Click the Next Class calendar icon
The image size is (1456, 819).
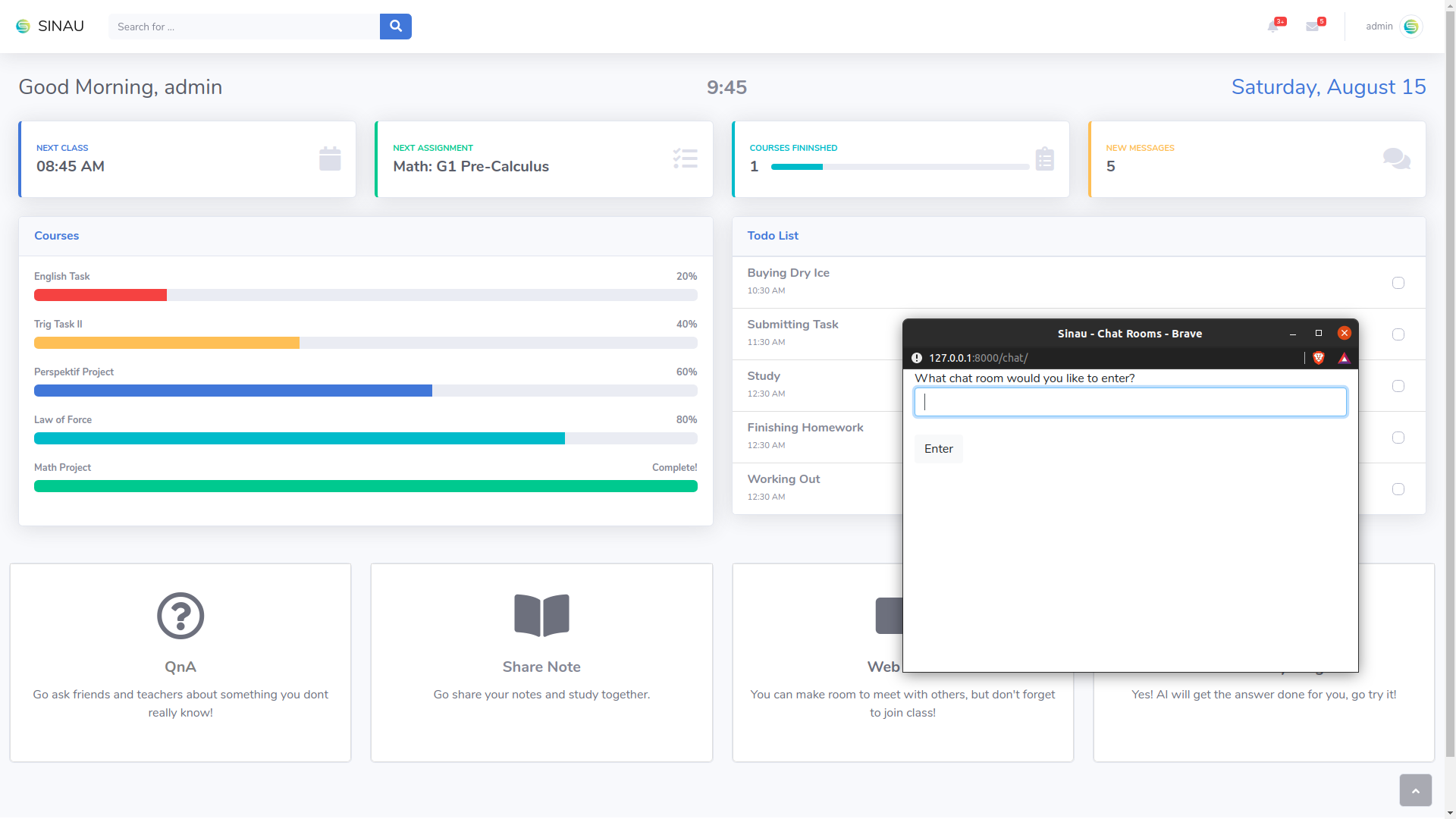click(x=330, y=159)
